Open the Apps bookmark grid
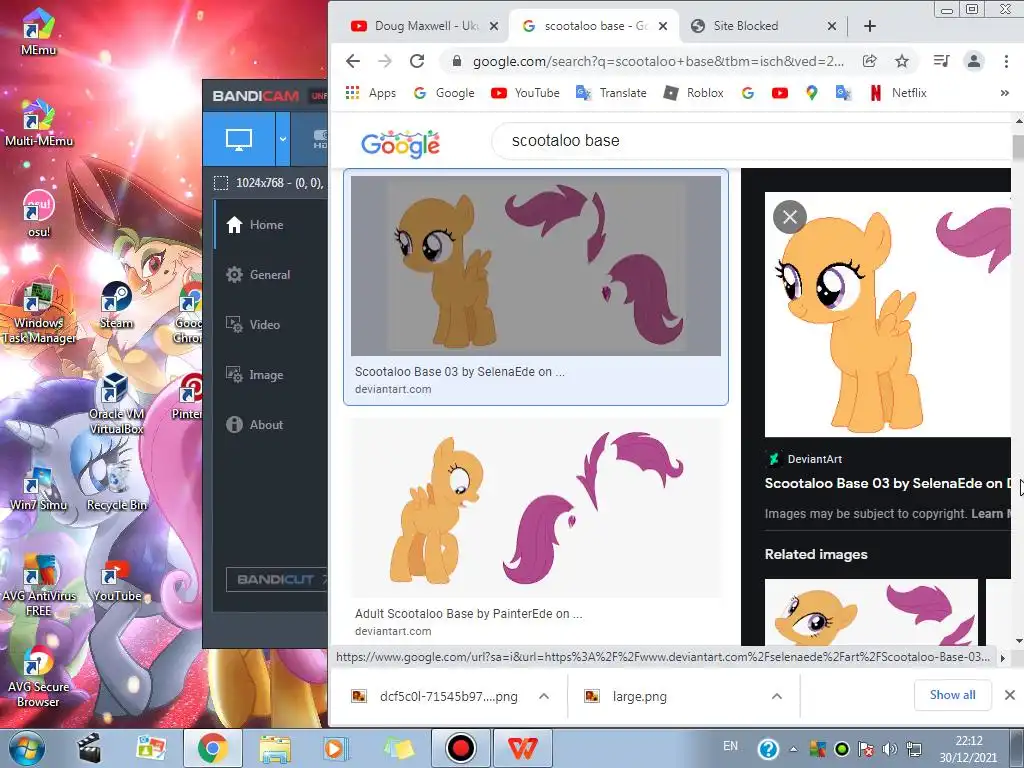The width and height of the screenshot is (1024, 768). (x=370, y=93)
